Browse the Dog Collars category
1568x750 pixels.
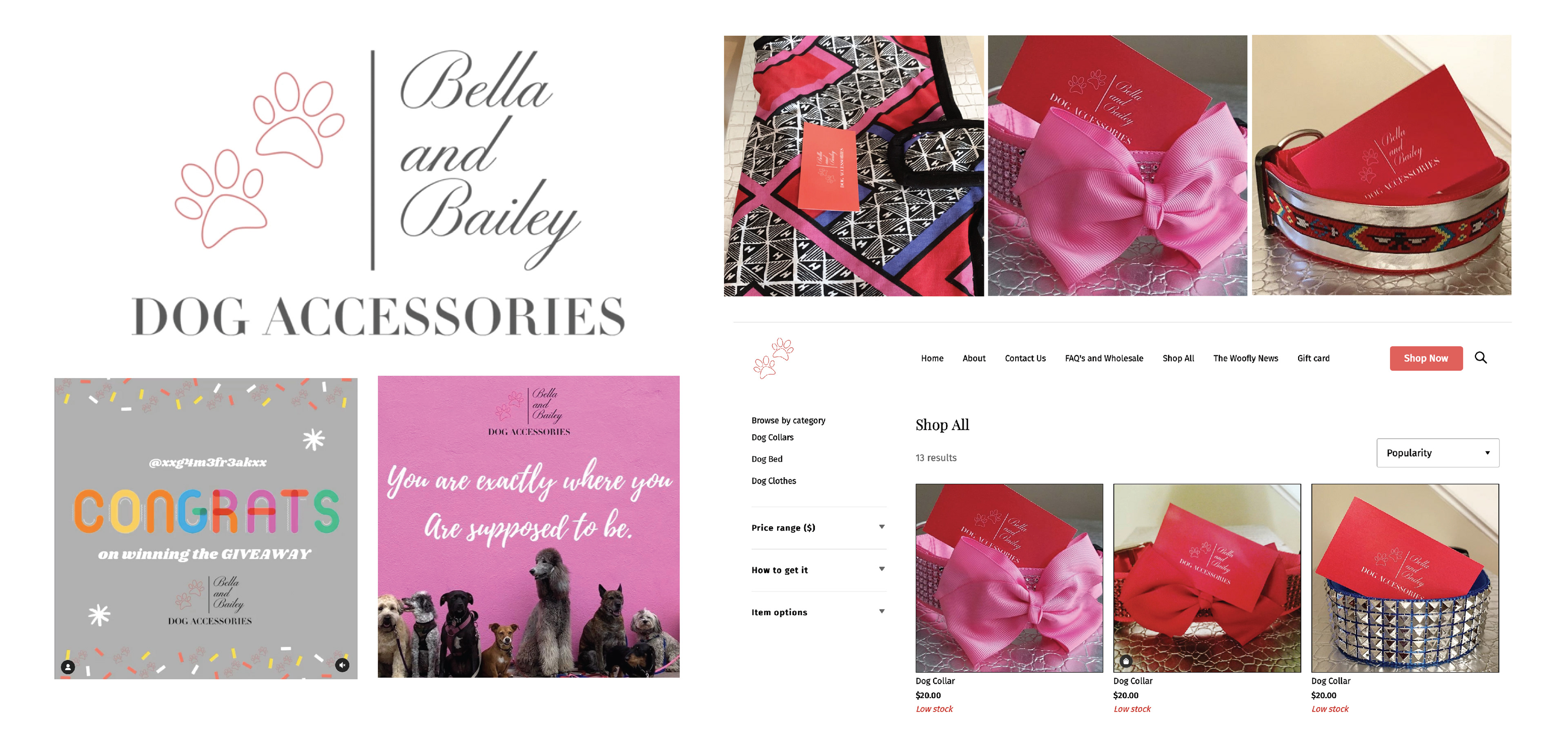tap(773, 437)
